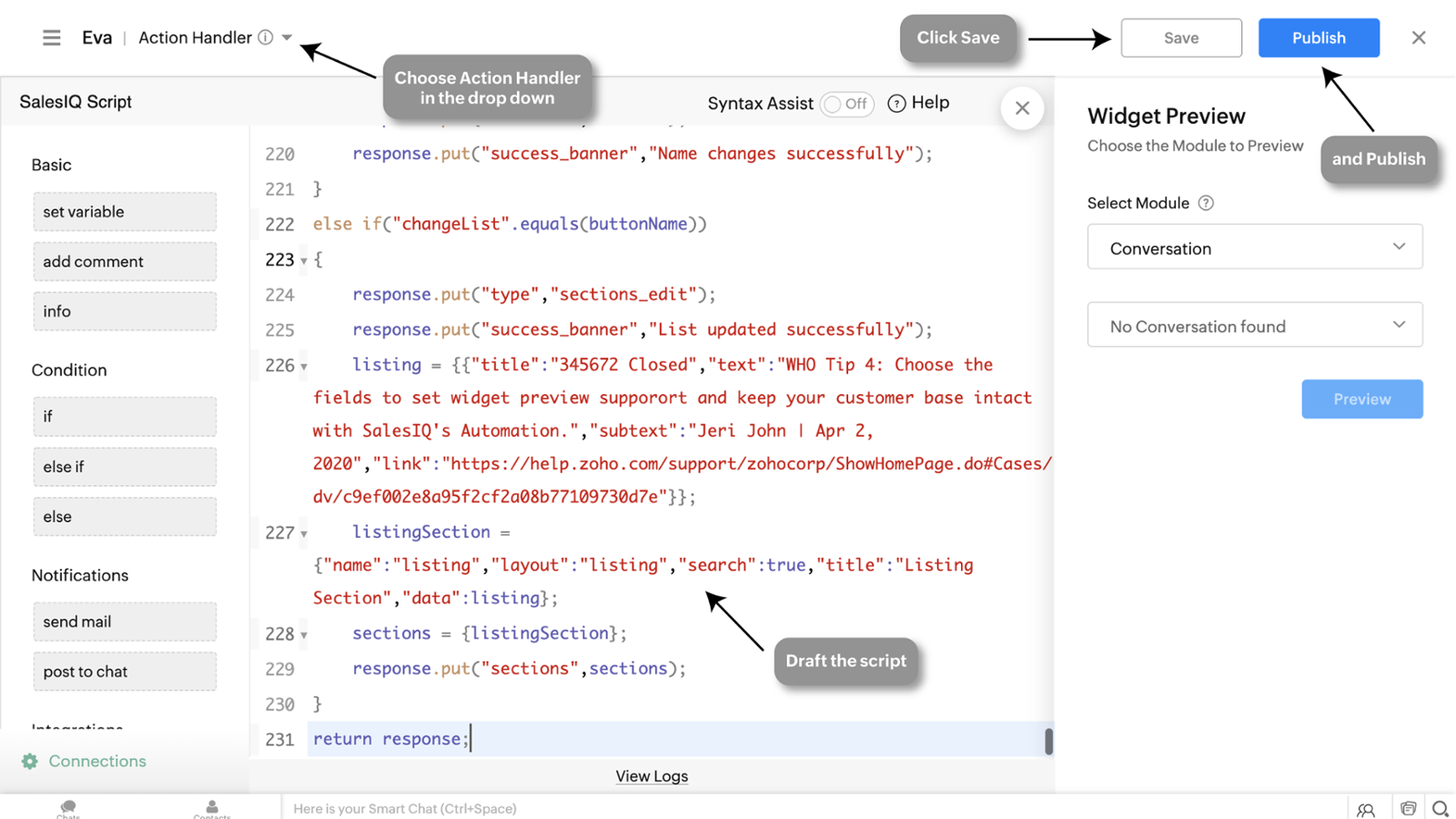Collapse code block at line 223

[304, 261]
